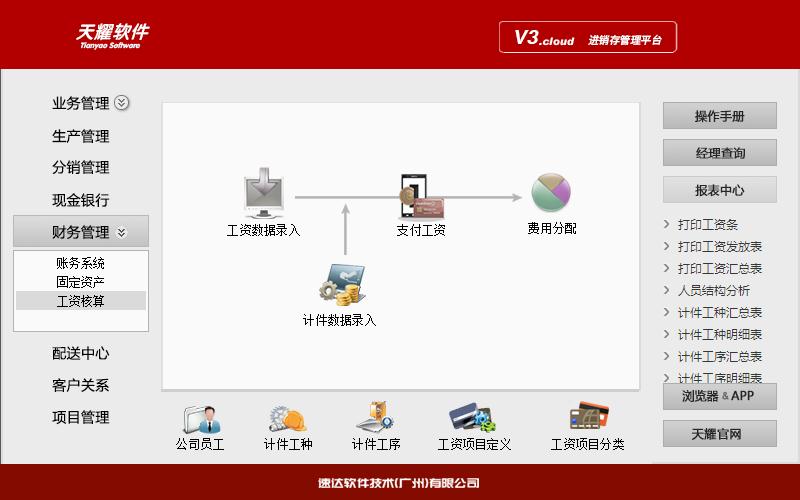The width and height of the screenshot is (800, 500).
Task: Click the 操作手册 button
Action: [719, 116]
